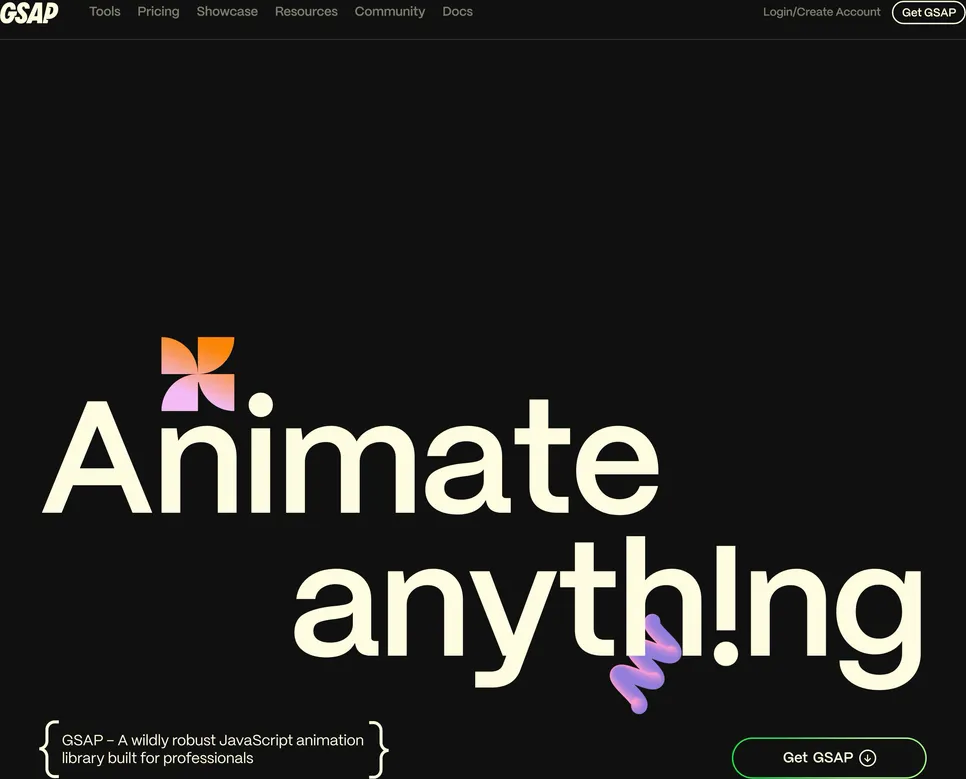Click the purple squiggle shape
This screenshot has width=966, height=779.
point(645,664)
